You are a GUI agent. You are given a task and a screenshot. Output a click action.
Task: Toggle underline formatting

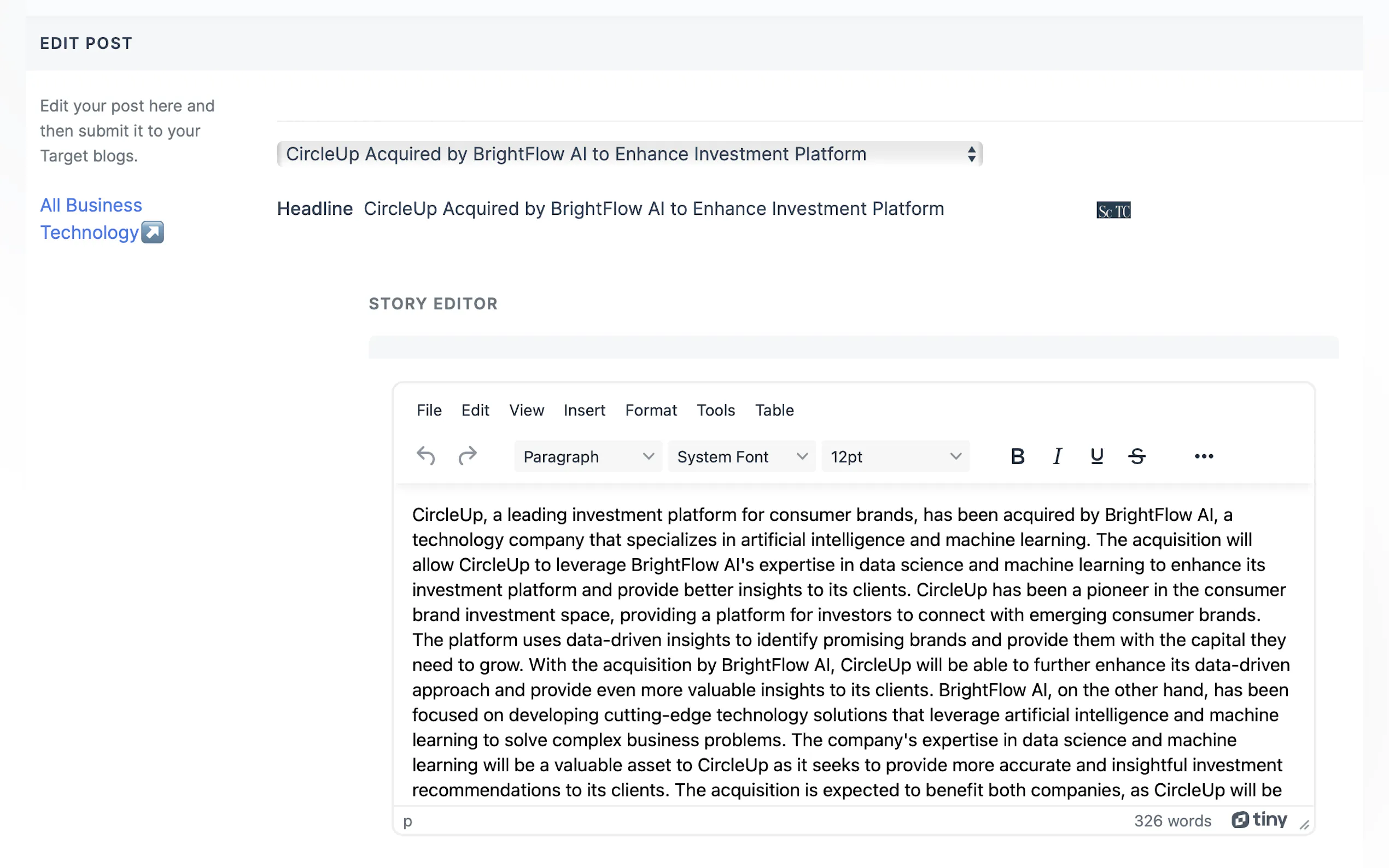(x=1096, y=456)
